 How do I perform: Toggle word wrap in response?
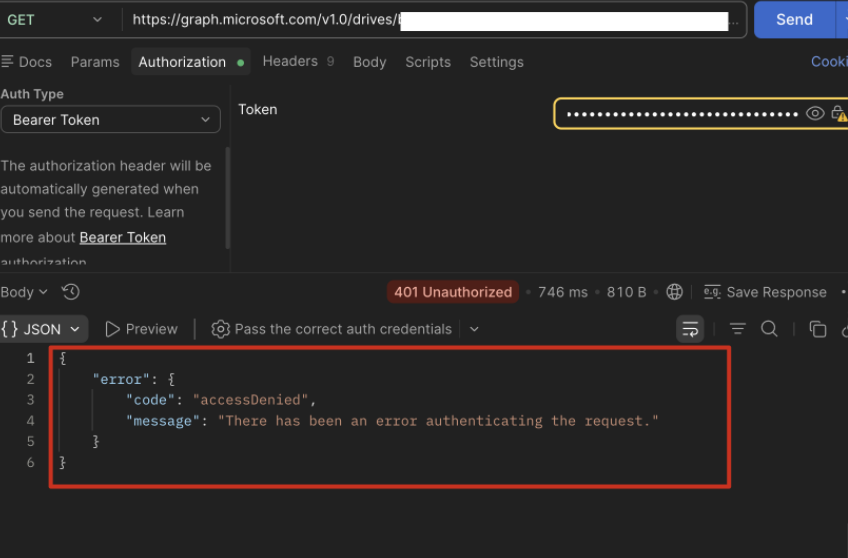click(690, 329)
